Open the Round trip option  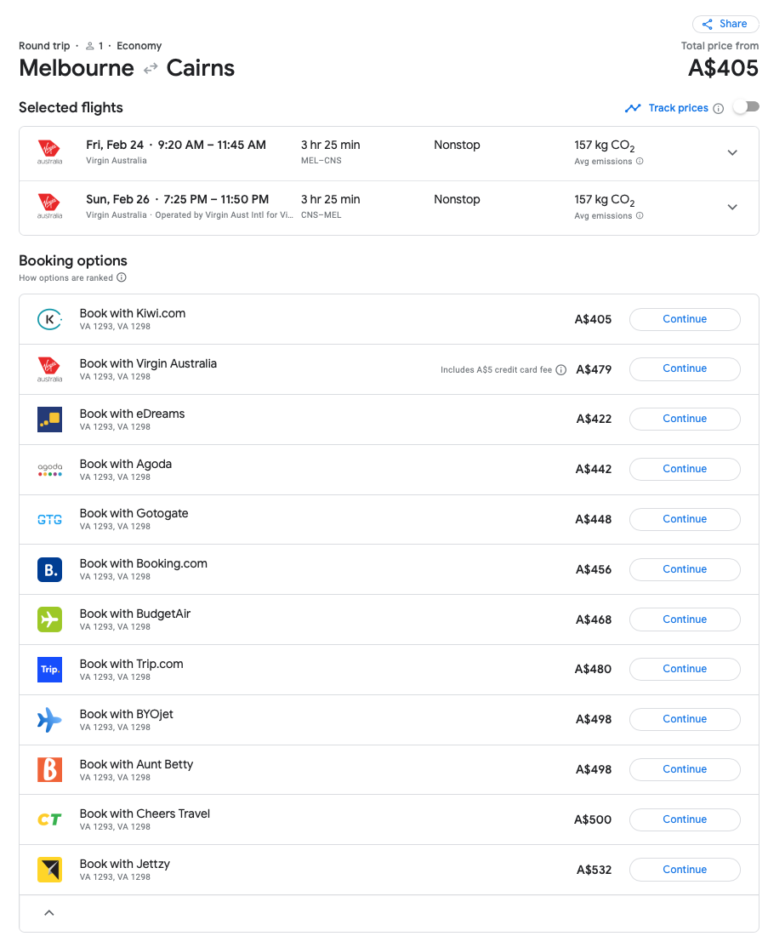pyautogui.click(x=43, y=45)
